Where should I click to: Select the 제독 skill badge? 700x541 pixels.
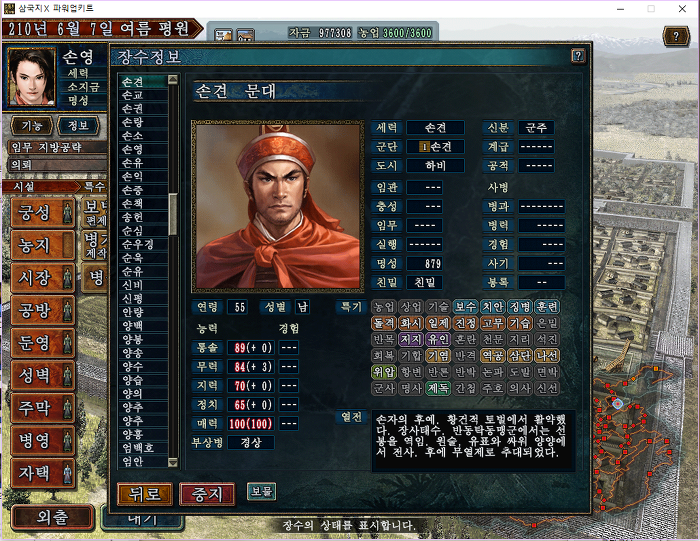[438, 388]
